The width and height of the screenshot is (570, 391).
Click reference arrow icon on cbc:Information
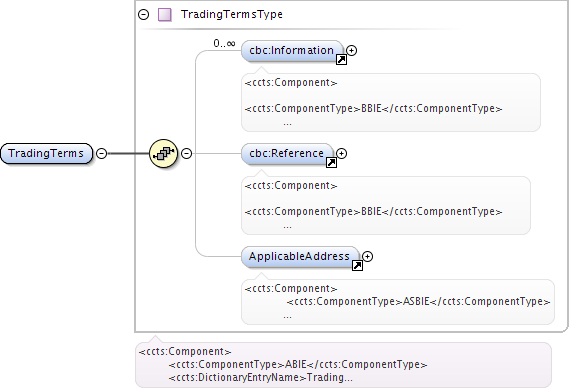tap(341, 60)
